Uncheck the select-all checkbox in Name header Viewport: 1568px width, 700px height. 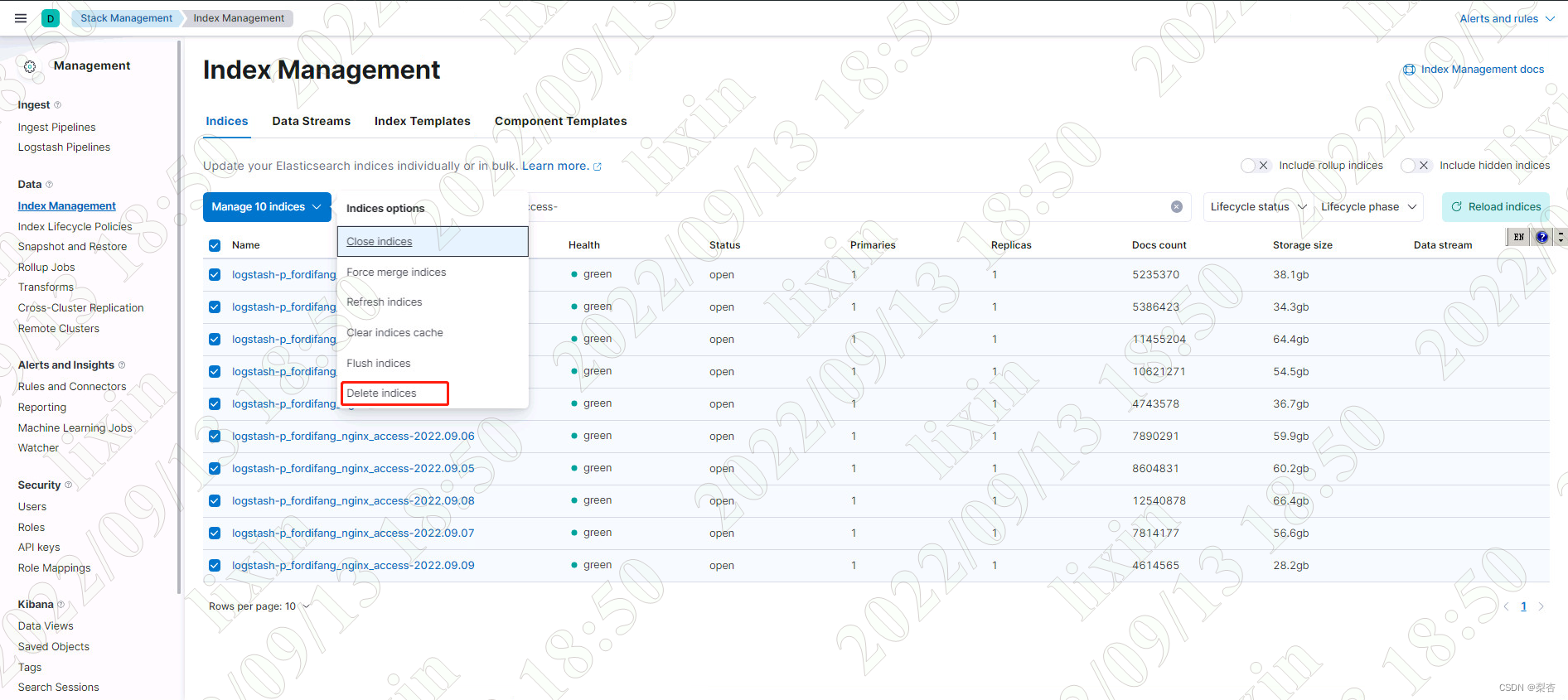point(215,245)
